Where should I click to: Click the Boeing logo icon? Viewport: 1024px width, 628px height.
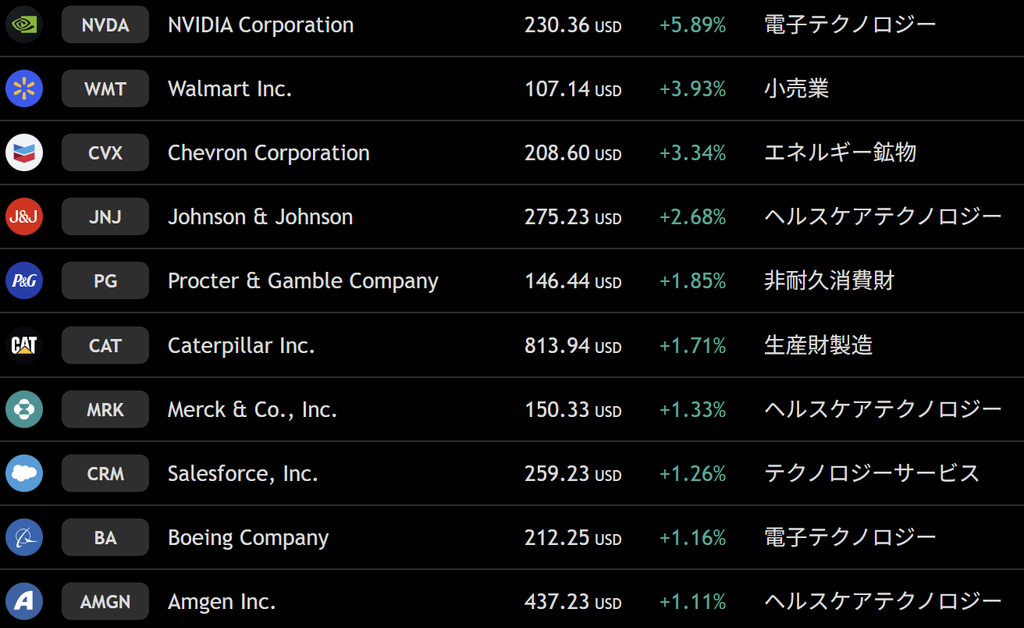(24, 537)
